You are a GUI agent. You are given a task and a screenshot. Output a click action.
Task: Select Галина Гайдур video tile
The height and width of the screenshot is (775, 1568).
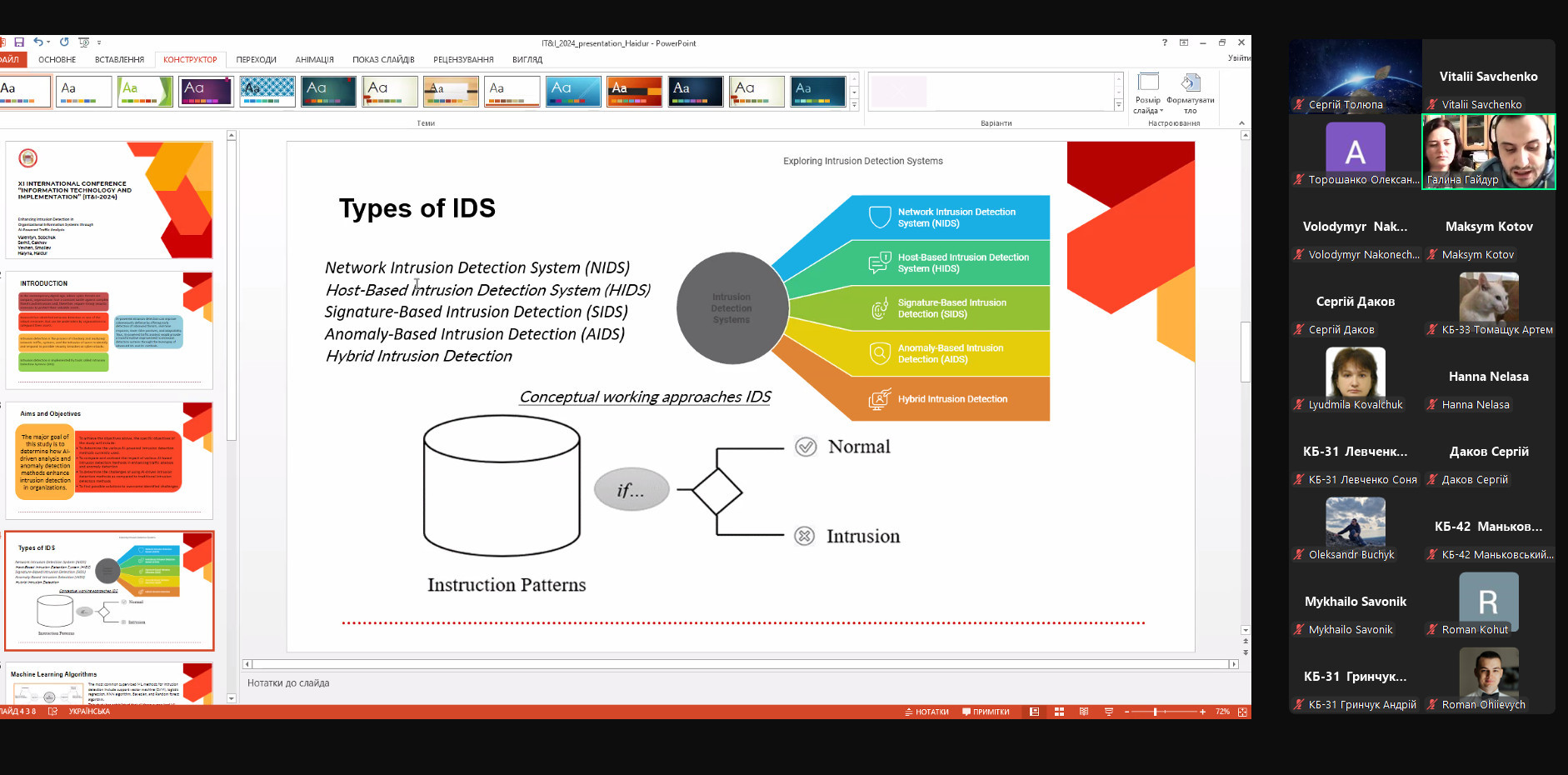click(1489, 152)
